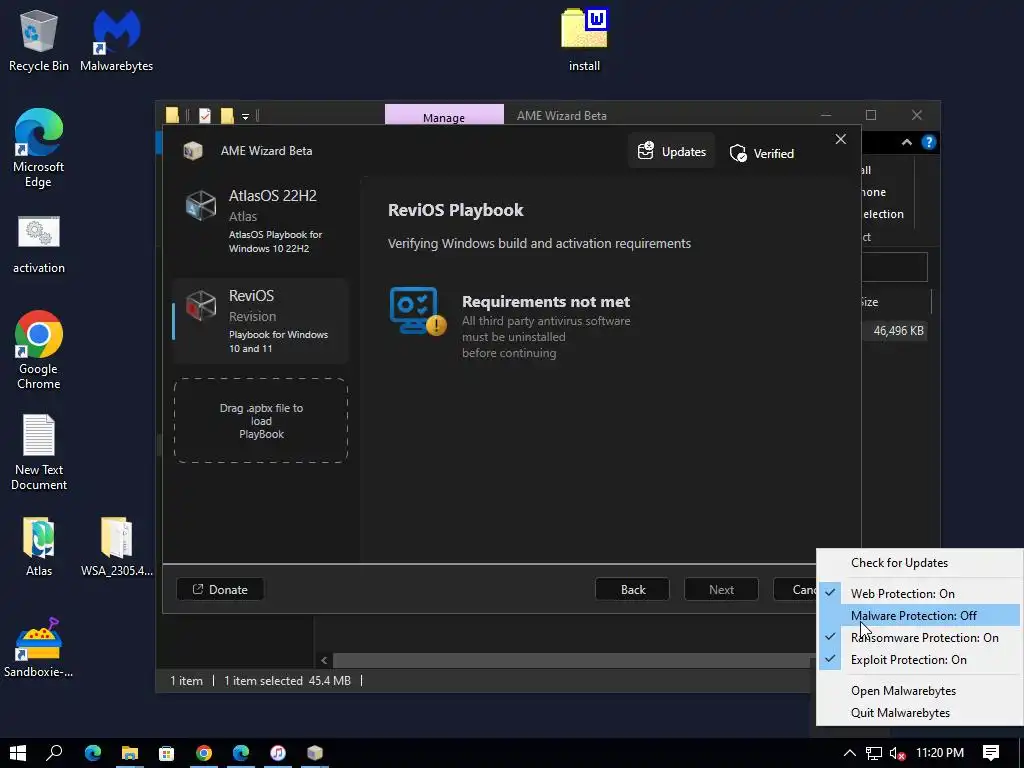This screenshot has height=768, width=1024.
Task: Open Chrome from taskbar
Action: [204, 753]
